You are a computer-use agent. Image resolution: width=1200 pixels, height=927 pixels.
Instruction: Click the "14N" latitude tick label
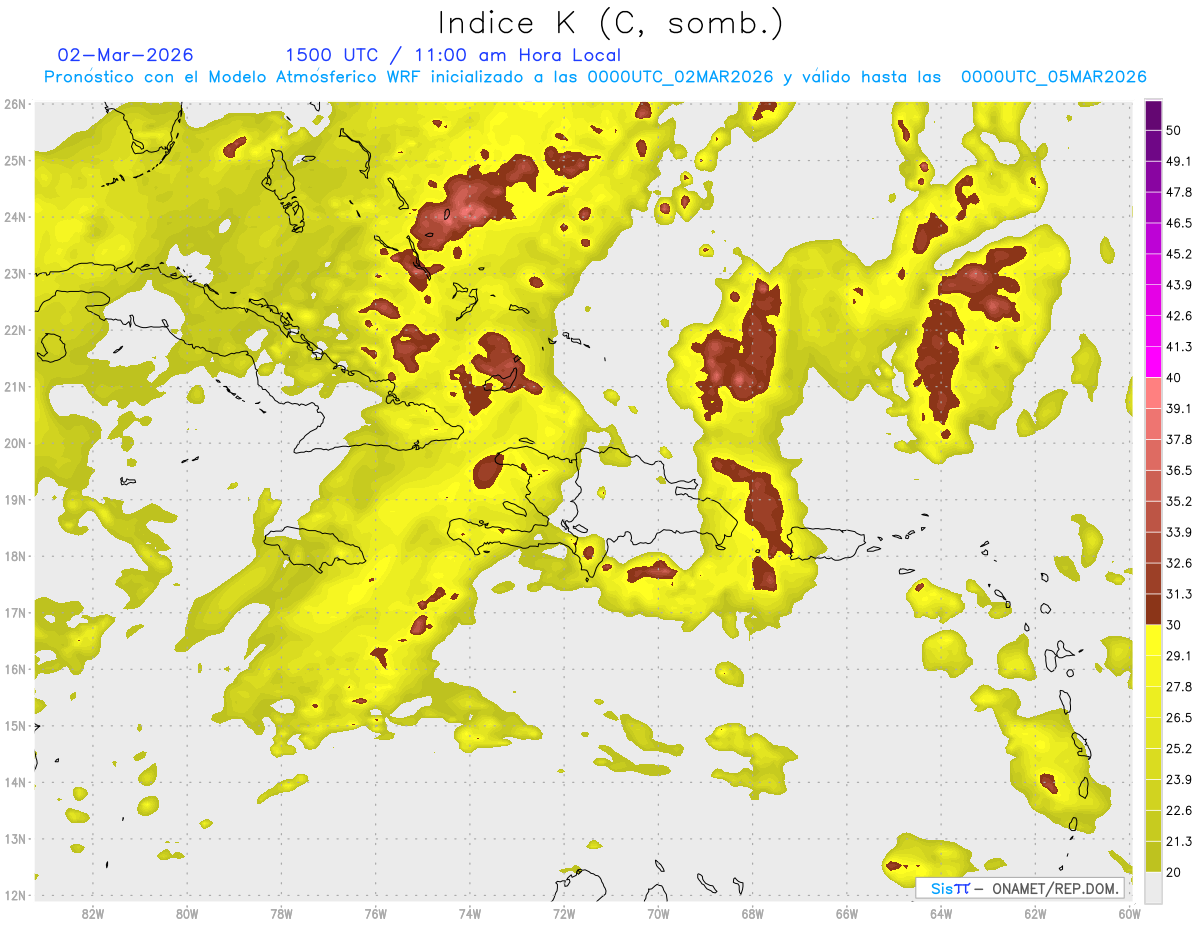coord(15,782)
